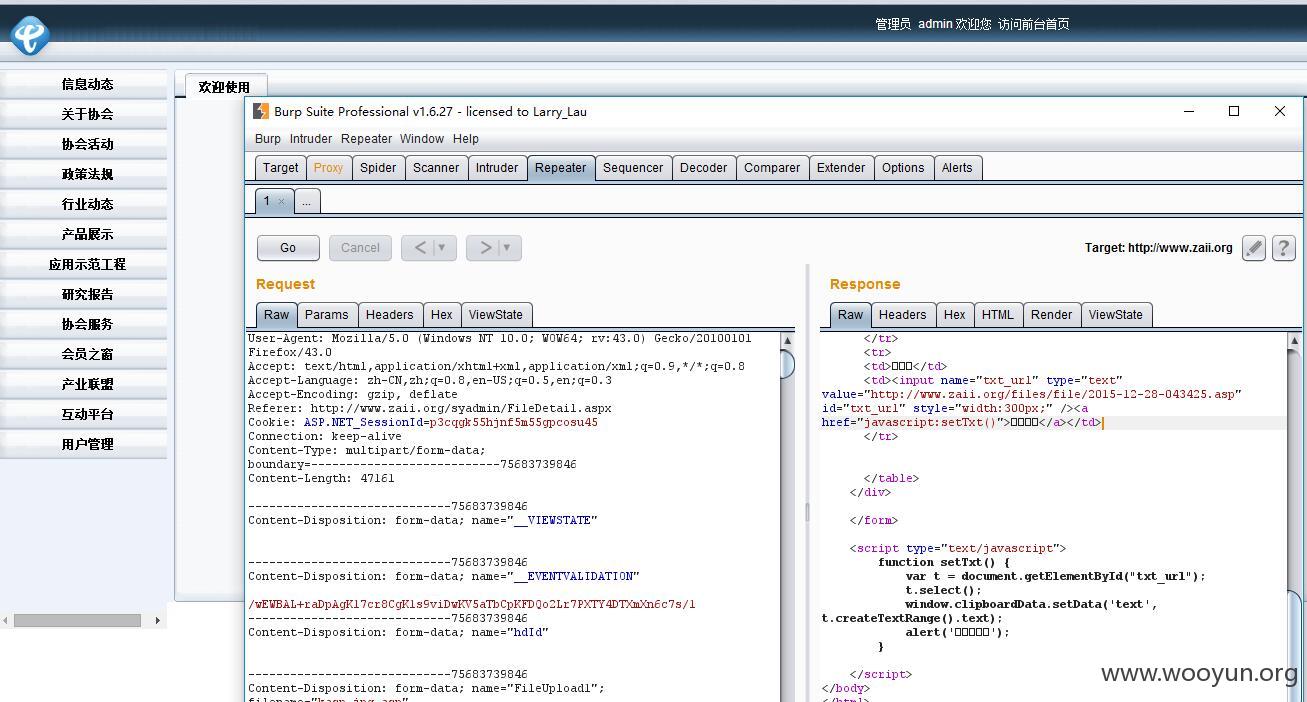This screenshot has height=702, width=1307.
Task: Open the Help menu
Action: [466, 139]
